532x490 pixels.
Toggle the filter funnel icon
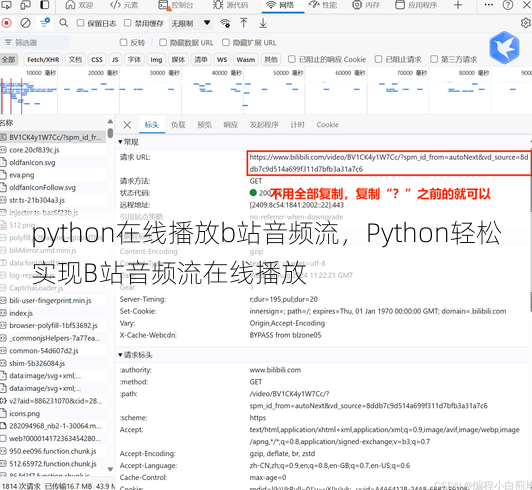point(44,23)
